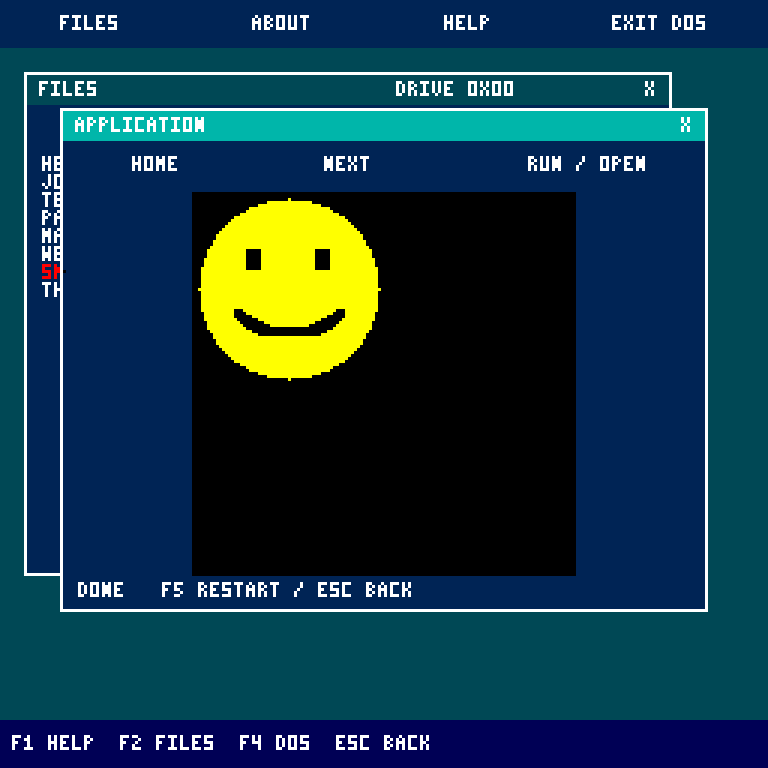This screenshot has height=768, width=768.
Task: Select EXIT DOS in the top bar
Action: pyautogui.click(x=658, y=23)
